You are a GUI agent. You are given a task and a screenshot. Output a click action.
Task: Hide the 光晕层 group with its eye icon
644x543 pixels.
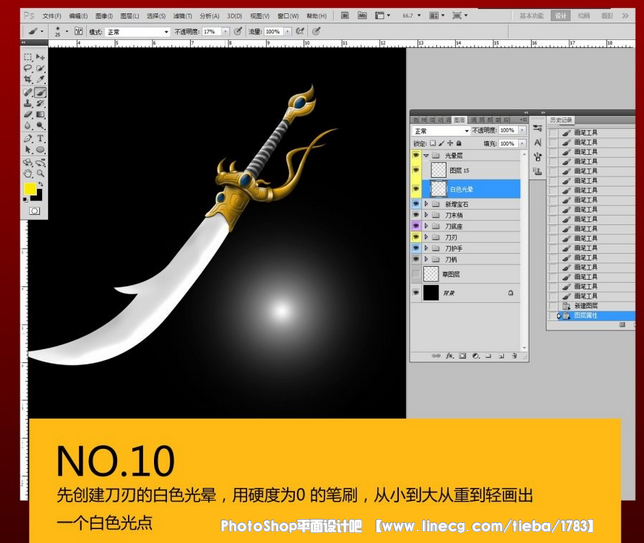[416, 155]
